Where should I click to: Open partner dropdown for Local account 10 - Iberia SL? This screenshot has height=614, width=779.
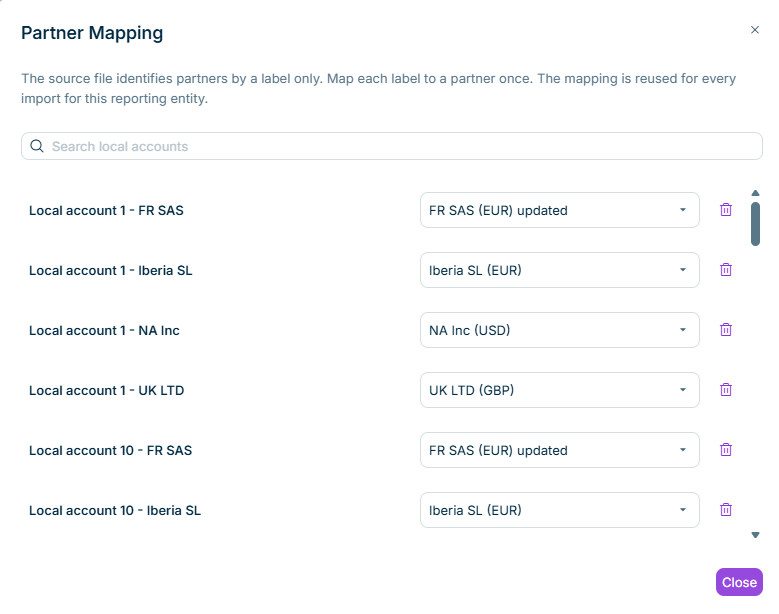[x=559, y=511]
